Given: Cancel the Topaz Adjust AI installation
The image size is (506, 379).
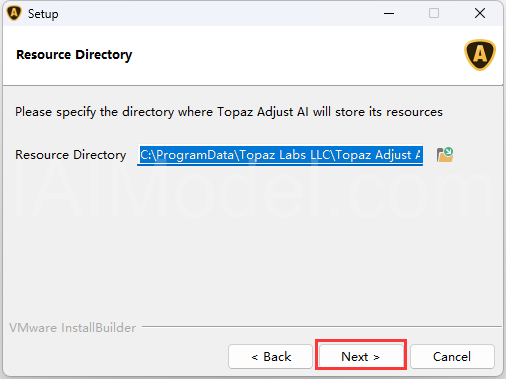Looking at the screenshot, I should tap(452, 357).
